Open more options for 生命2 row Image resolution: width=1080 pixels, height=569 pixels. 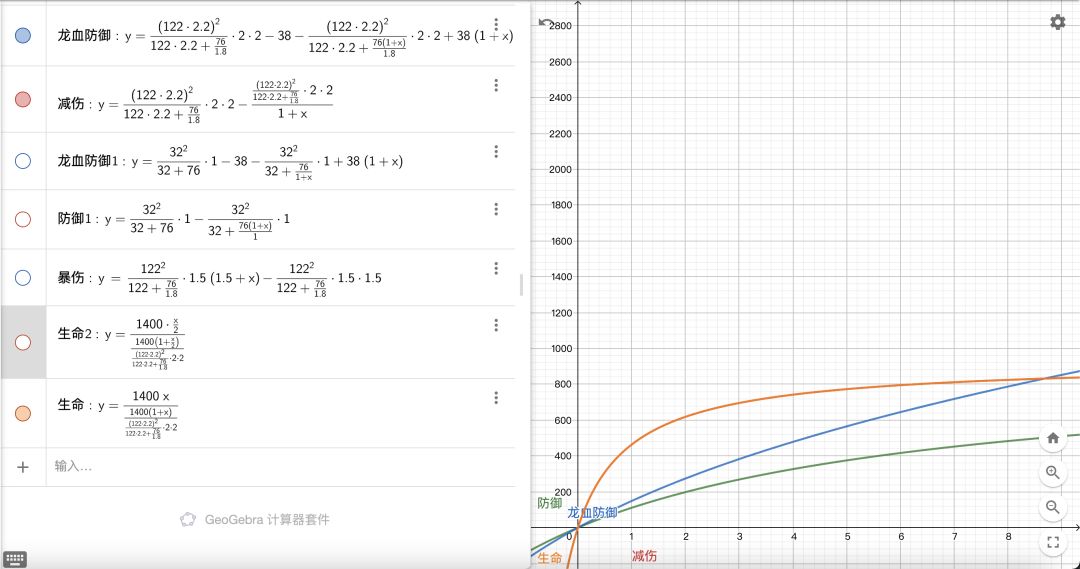(496, 325)
